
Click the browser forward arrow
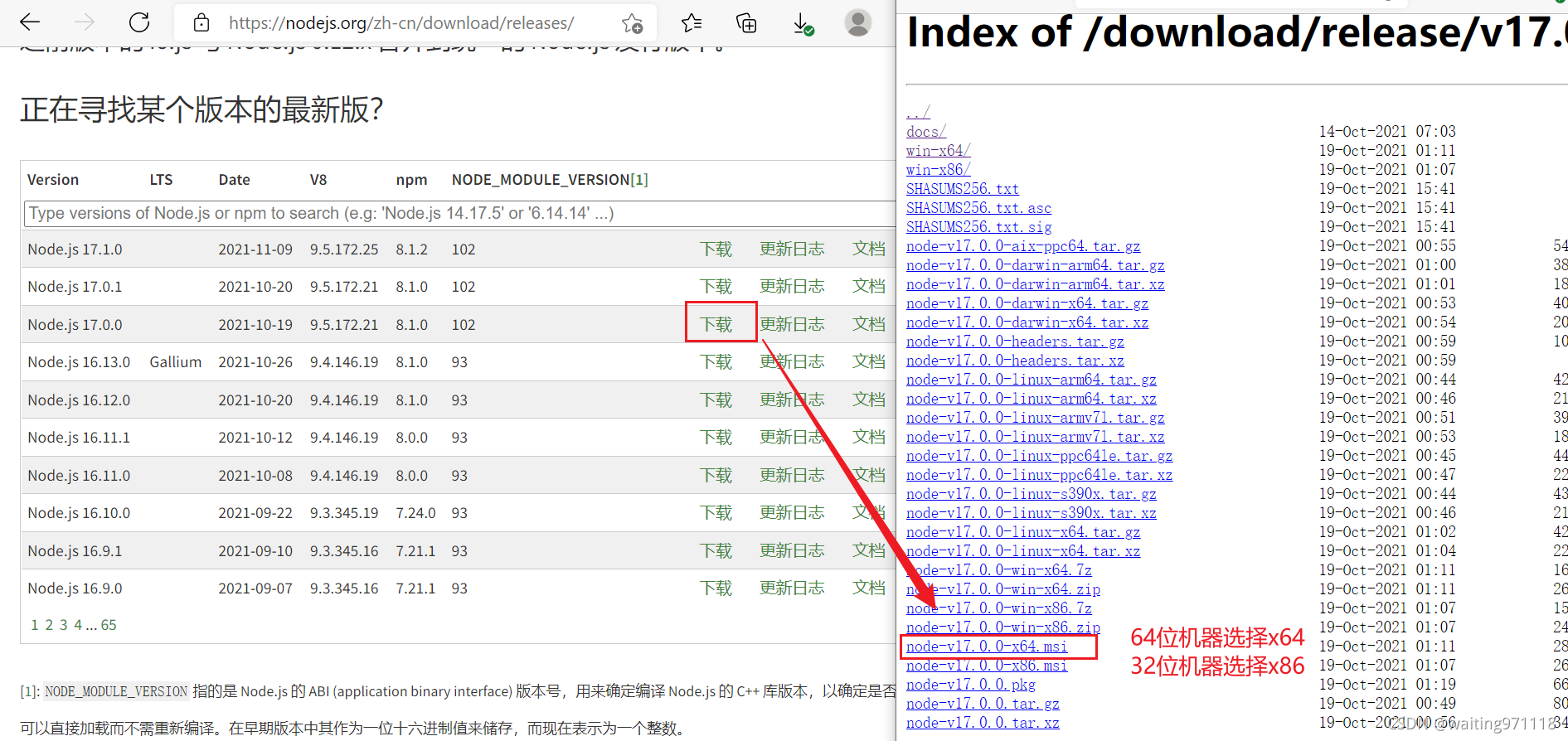click(85, 22)
